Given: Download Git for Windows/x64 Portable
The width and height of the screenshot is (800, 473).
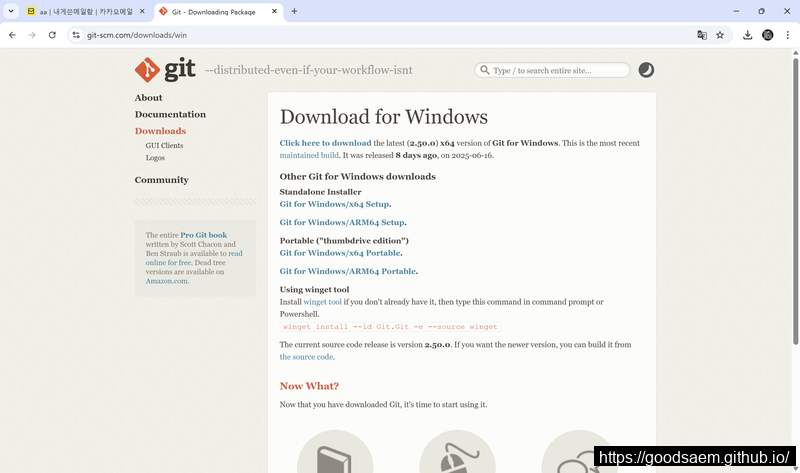Looking at the screenshot, I should [x=340, y=253].
